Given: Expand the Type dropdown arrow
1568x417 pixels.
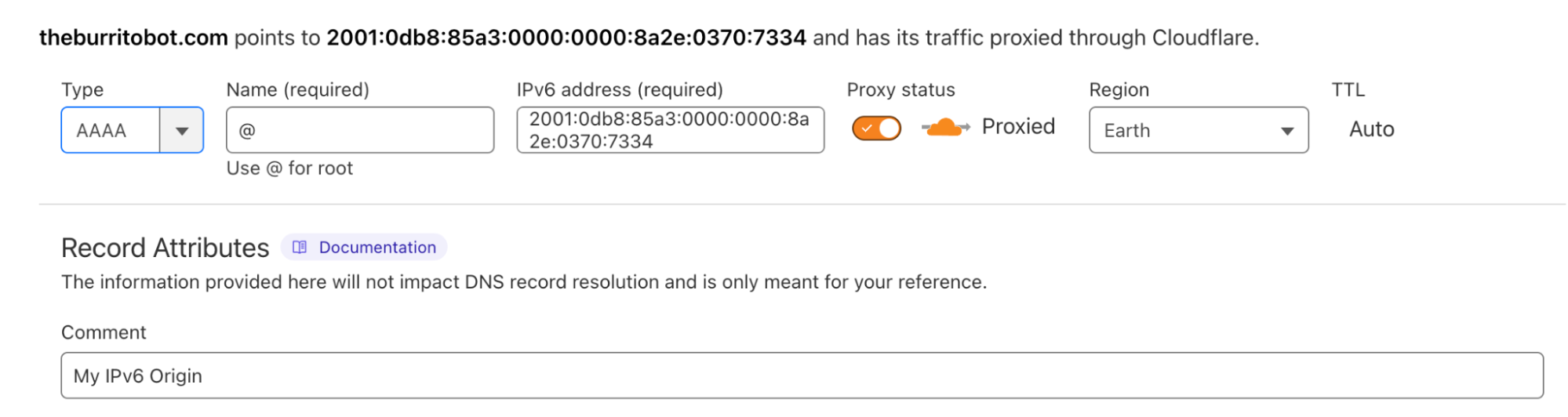Looking at the screenshot, I should click(x=182, y=131).
